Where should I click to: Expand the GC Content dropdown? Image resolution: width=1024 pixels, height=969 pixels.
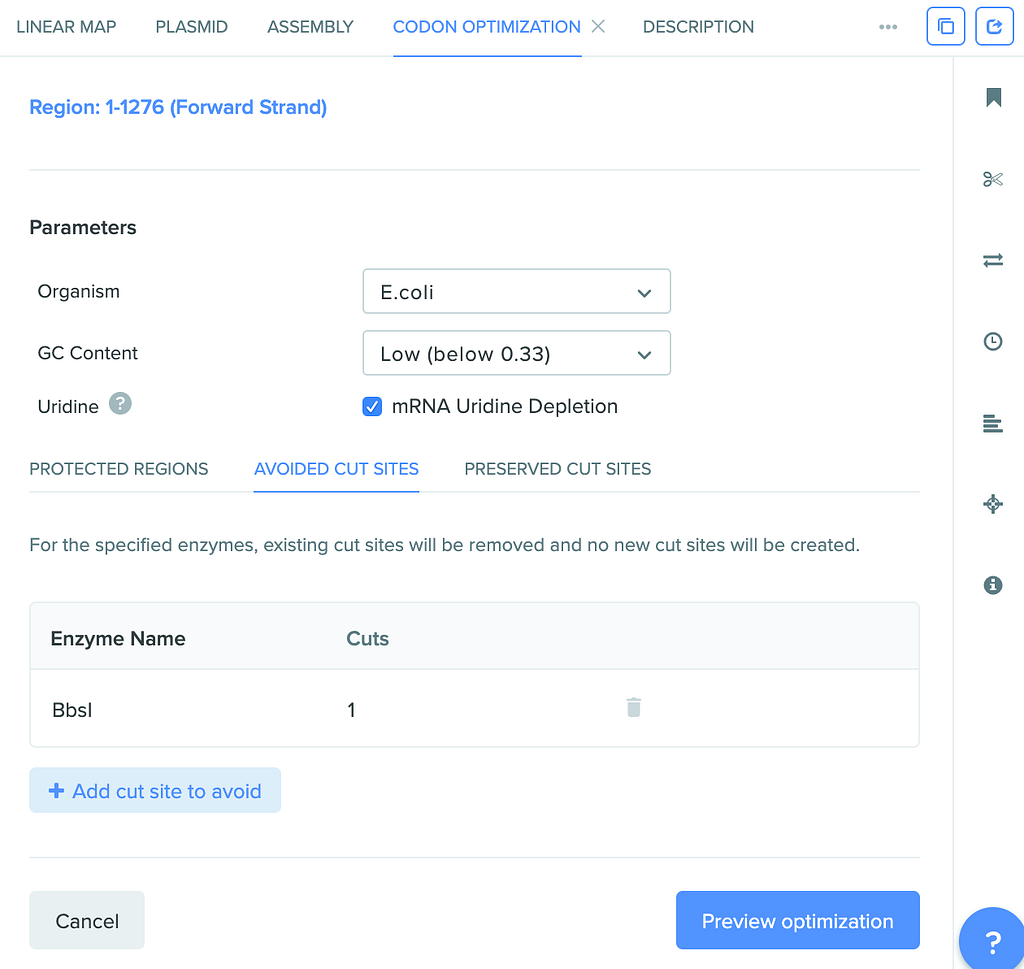click(x=516, y=354)
